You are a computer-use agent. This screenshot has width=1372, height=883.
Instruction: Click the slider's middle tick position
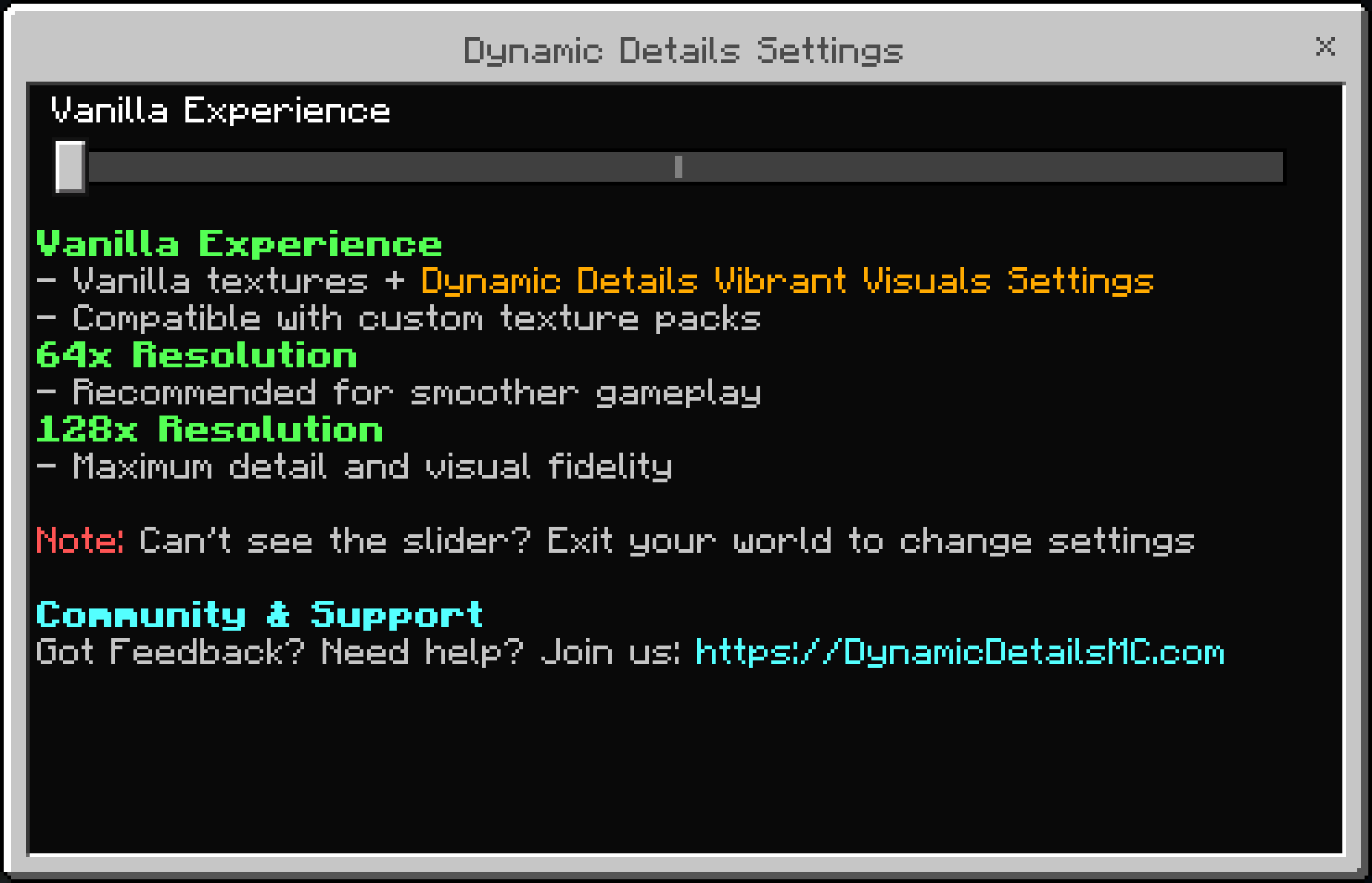[677, 168]
